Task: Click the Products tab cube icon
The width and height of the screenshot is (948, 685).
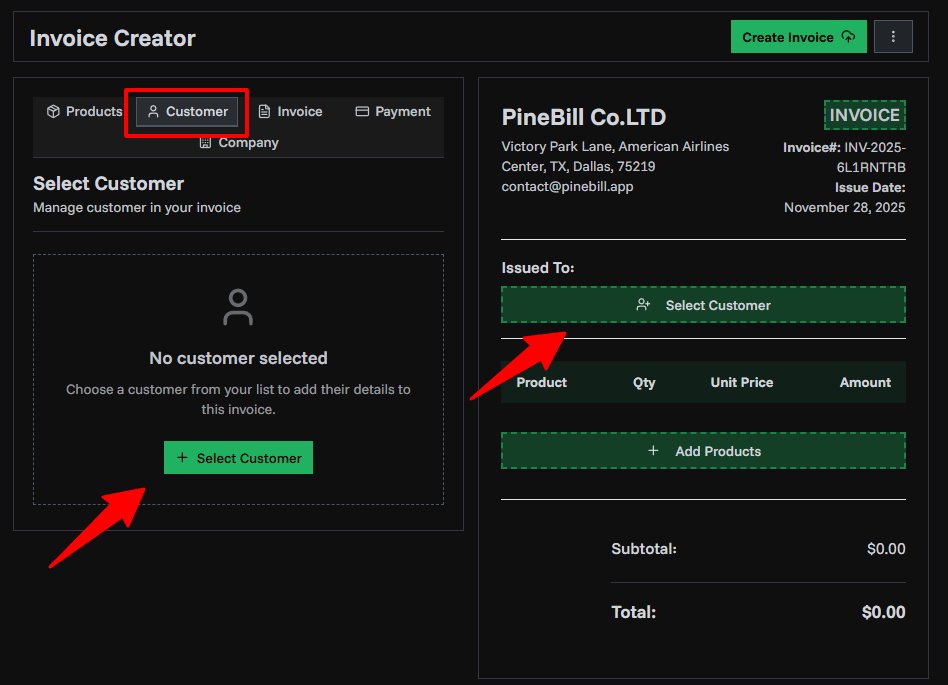Action: 53,111
